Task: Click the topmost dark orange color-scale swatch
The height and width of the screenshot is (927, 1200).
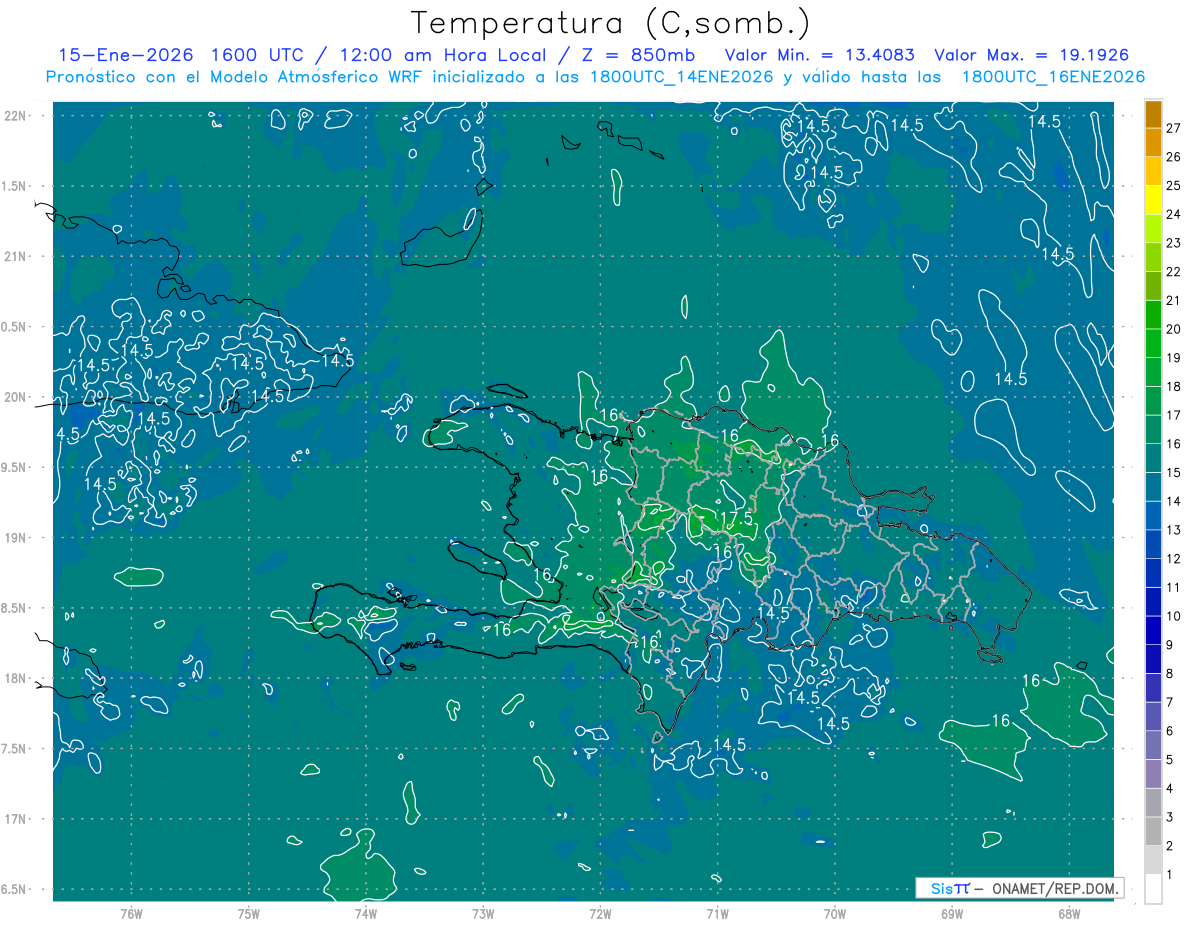Action: pyautogui.click(x=1153, y=114)
